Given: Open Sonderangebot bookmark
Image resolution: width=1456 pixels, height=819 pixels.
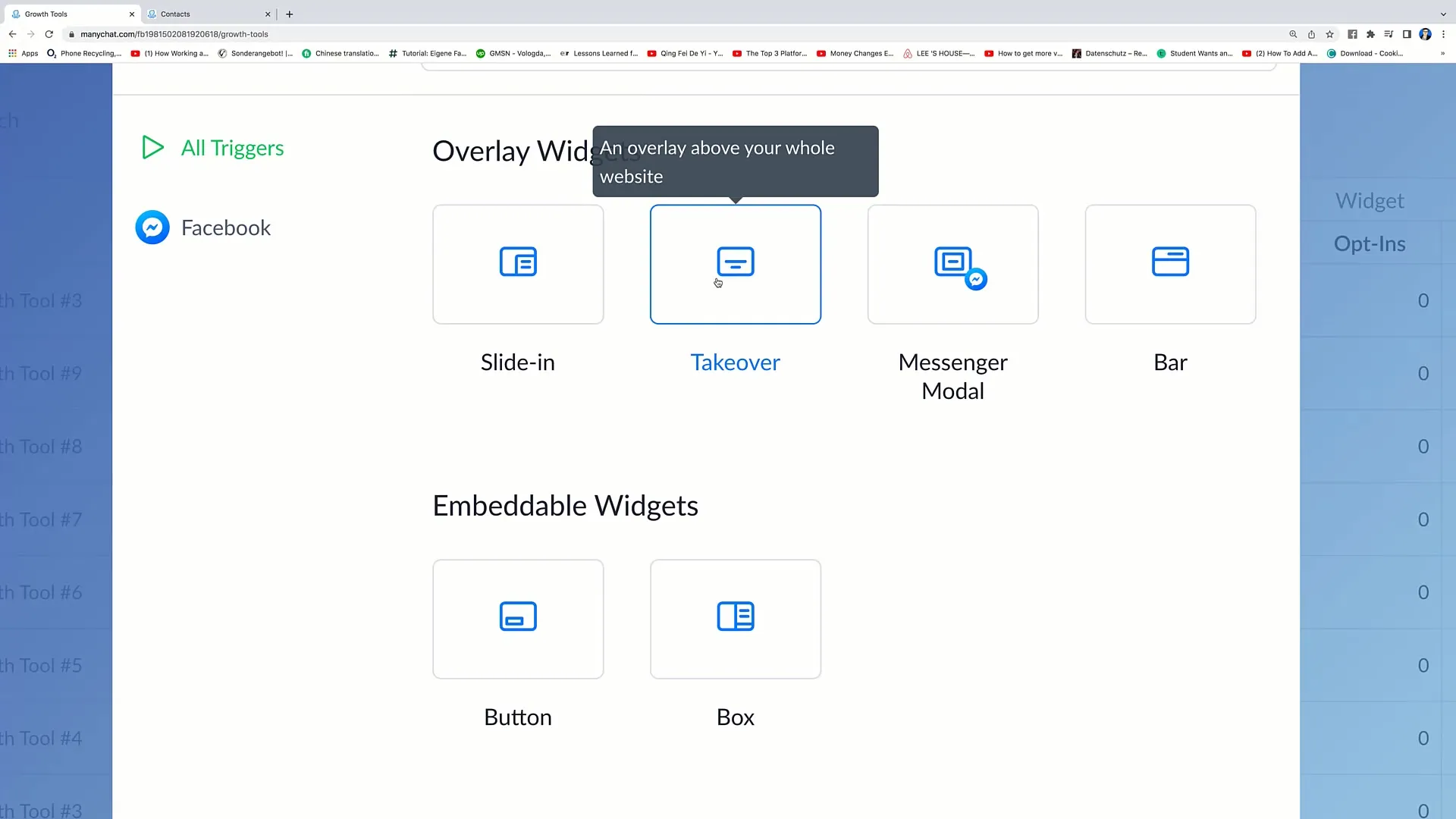Looking at the screenshot, I should (x=255, y=53).
